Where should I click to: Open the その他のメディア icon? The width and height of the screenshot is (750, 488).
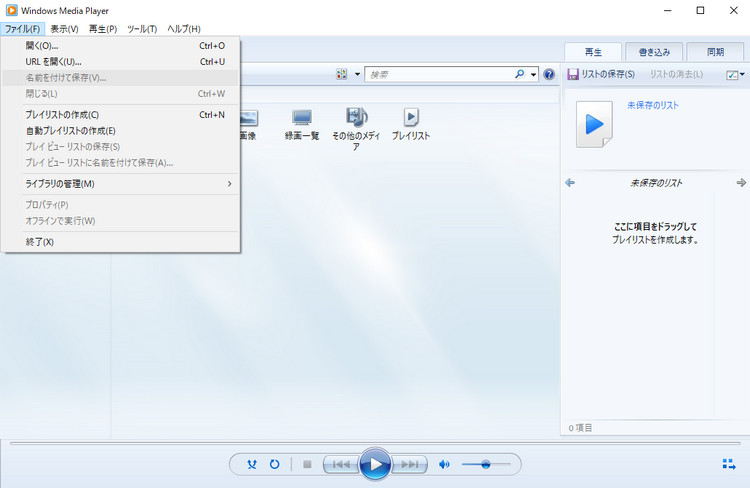356,129
